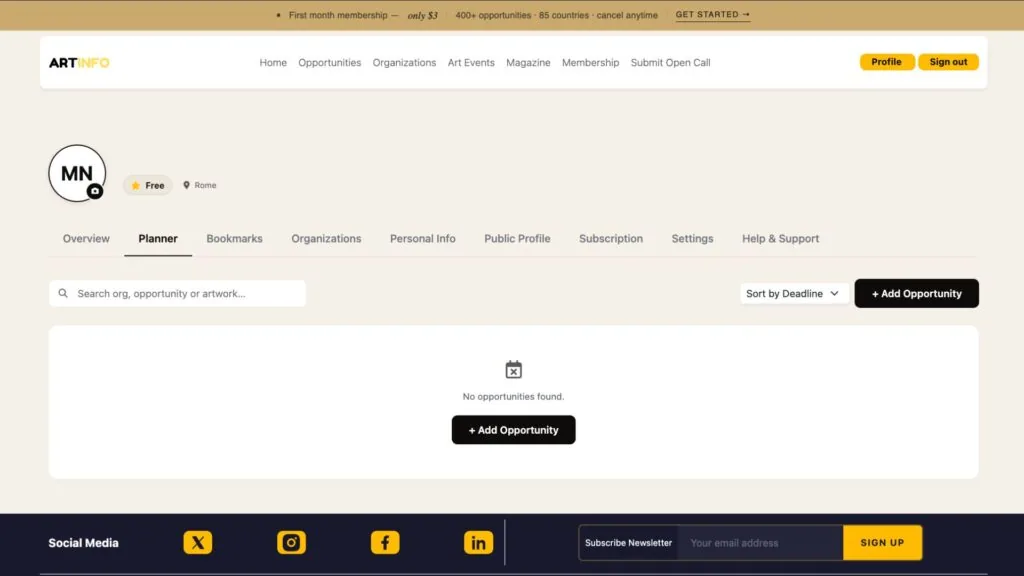Go to the Organizations profile tab

[x=327, y=238]
